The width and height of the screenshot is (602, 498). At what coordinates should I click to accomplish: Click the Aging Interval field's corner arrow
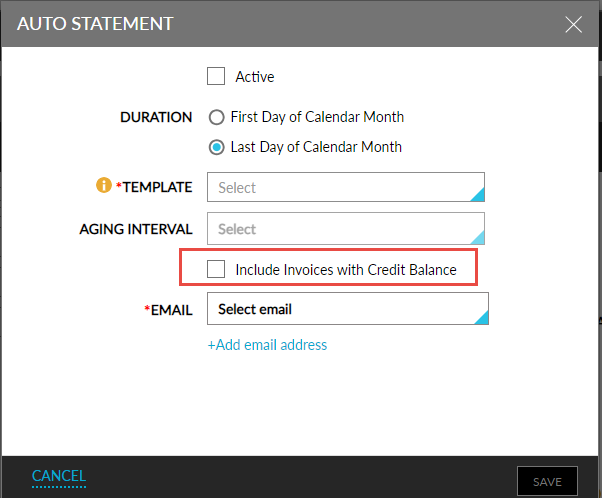click(x=478, y=237)
